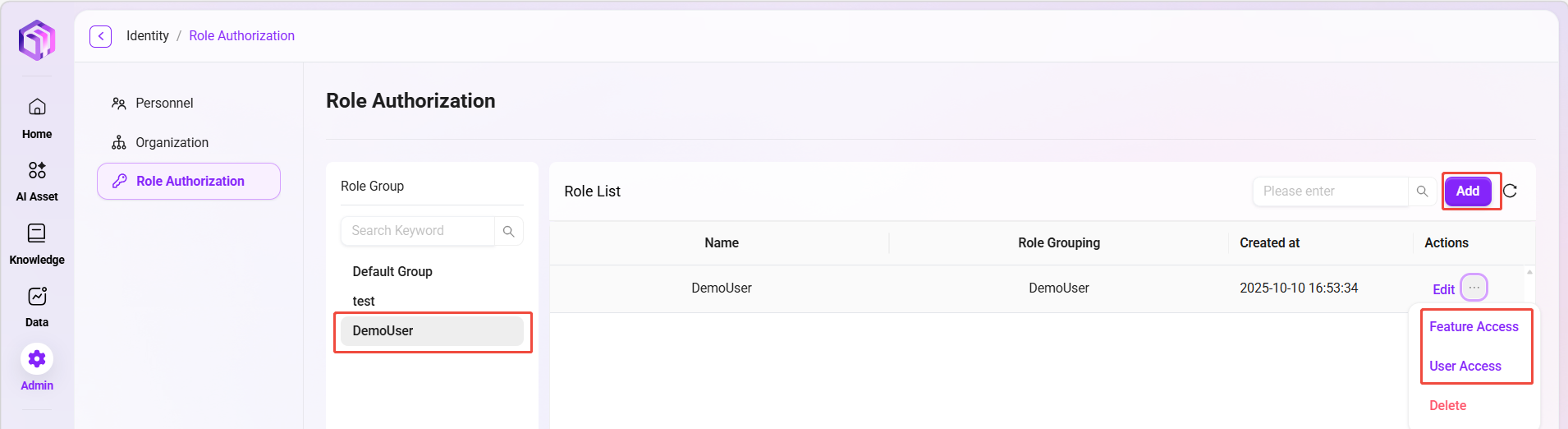This screenshot has width=1568, height=429.
Task: Click the back arrow button
Action: coord(100,36)
